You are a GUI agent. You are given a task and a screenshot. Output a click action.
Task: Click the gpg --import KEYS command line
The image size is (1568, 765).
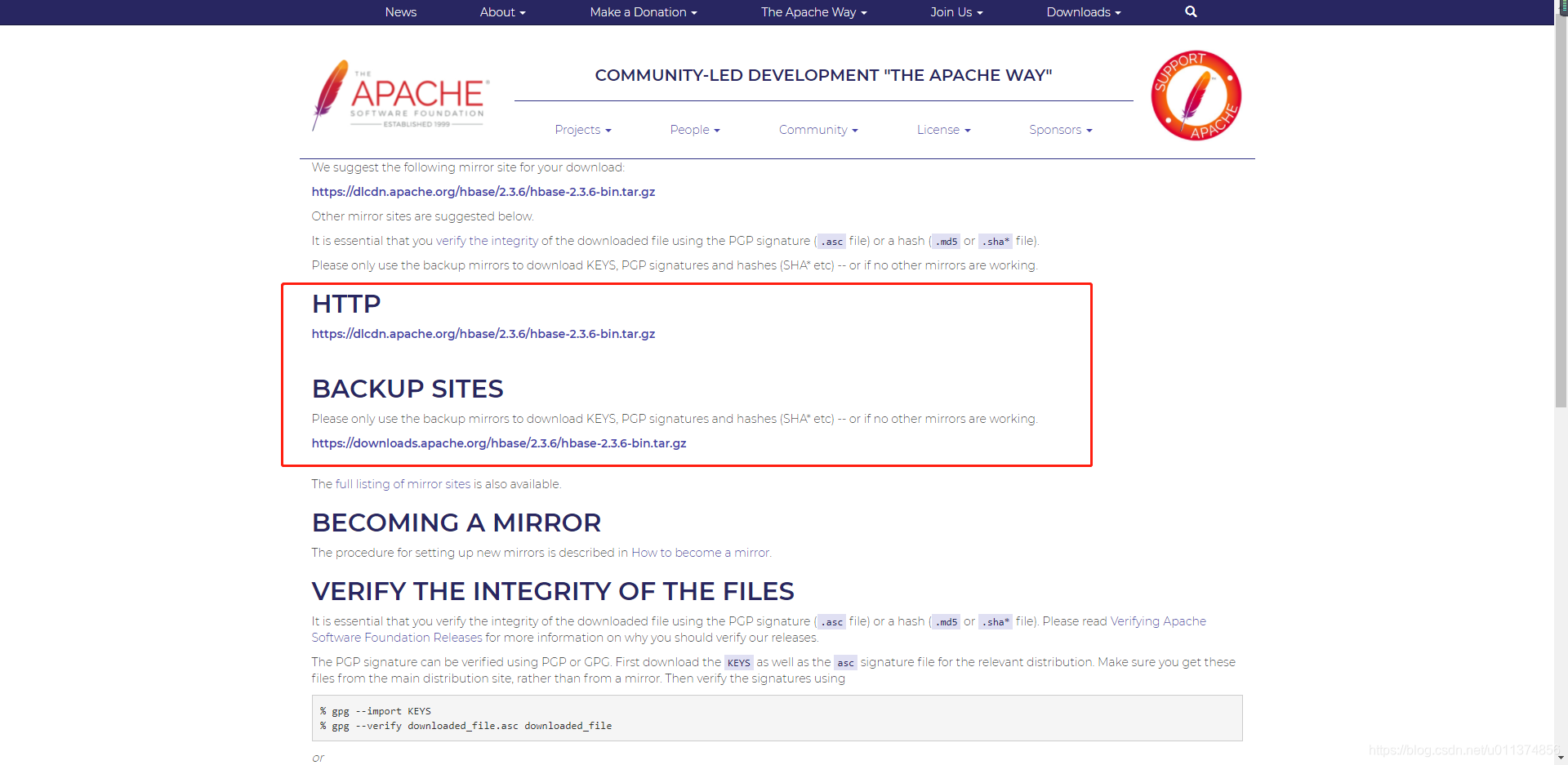(376, 711)
